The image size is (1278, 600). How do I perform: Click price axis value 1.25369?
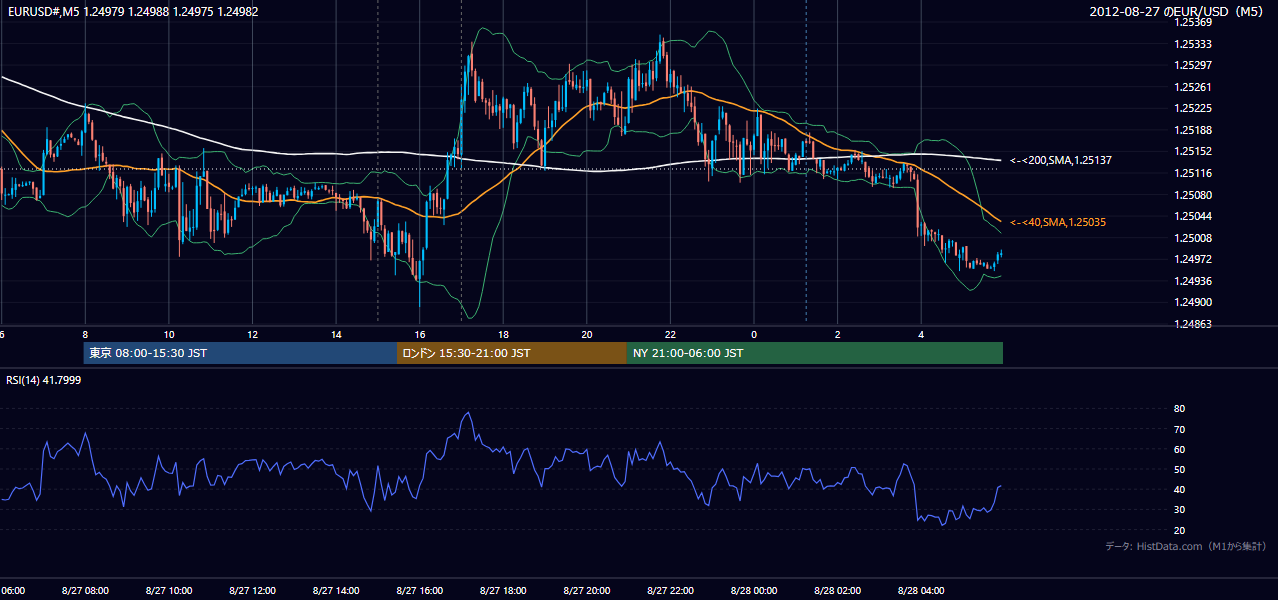pos(1195,23)
